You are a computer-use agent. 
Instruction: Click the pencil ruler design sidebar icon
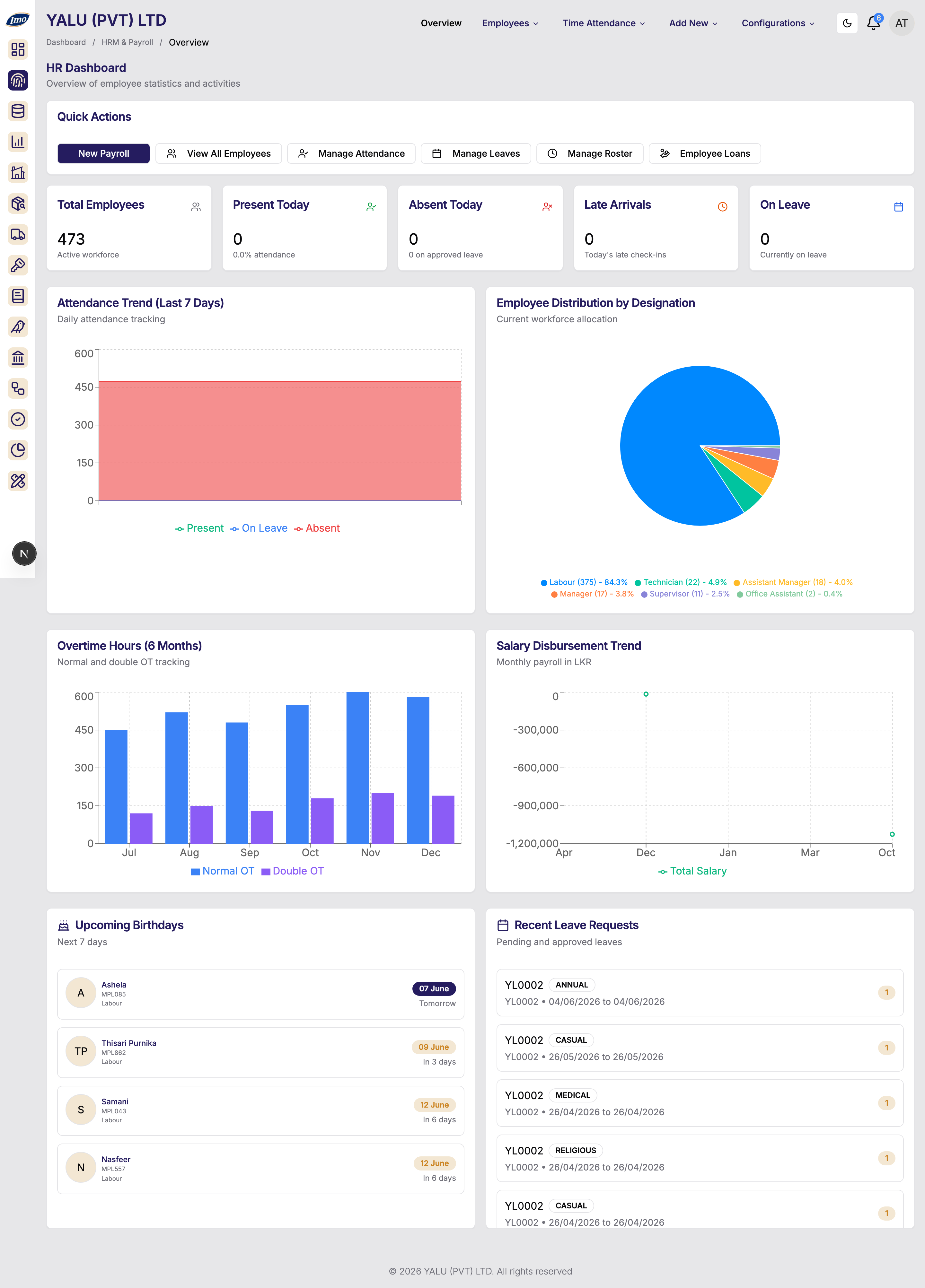coord(18,481)
